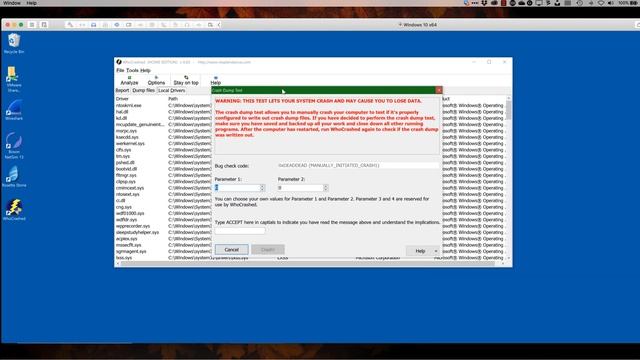Click the Driver column header
The height and width of the screenshot is (360, 640).
122,99
